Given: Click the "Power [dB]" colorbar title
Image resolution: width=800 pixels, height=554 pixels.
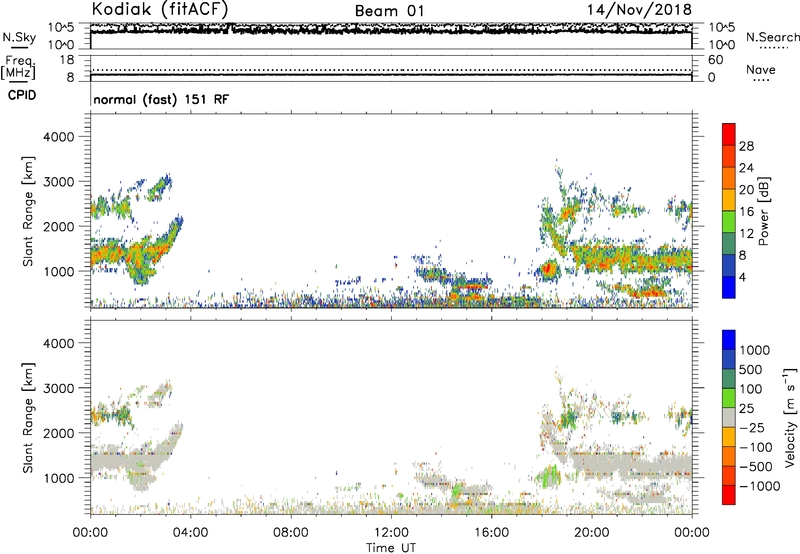Looking at the screenshot, I should tap(764, 211).
